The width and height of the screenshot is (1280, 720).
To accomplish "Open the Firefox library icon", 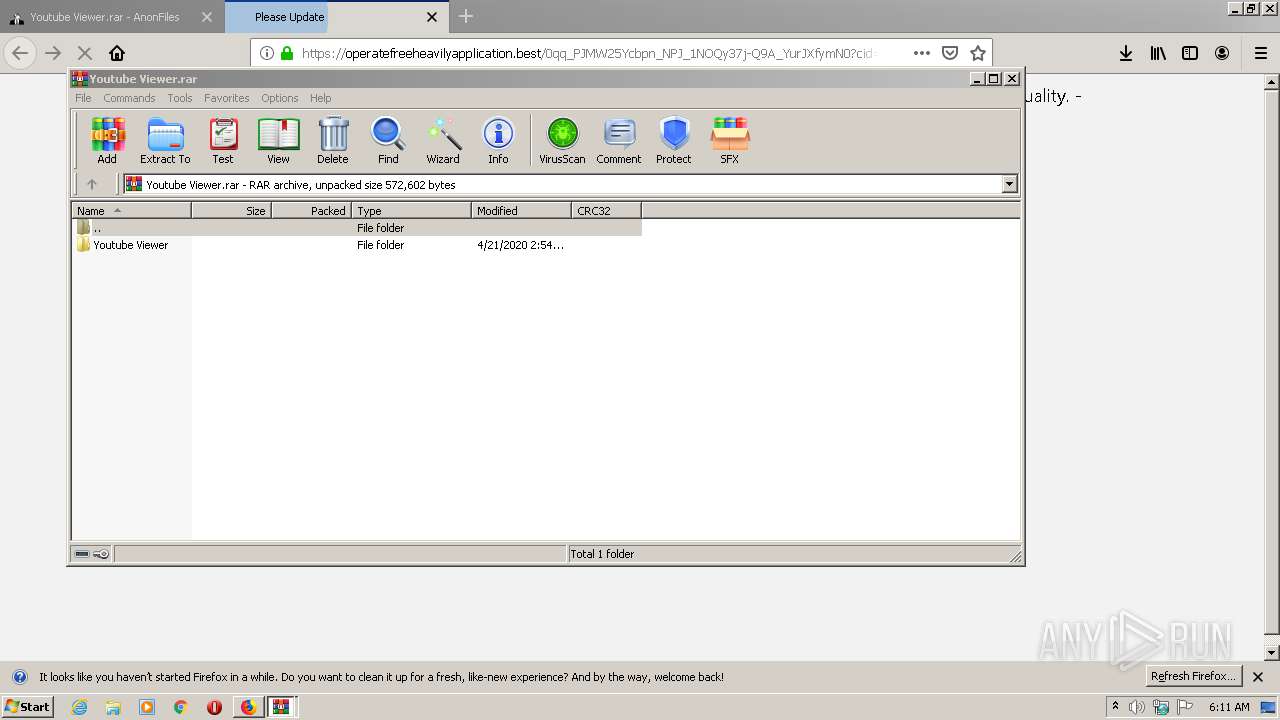I will point(1158,53).
